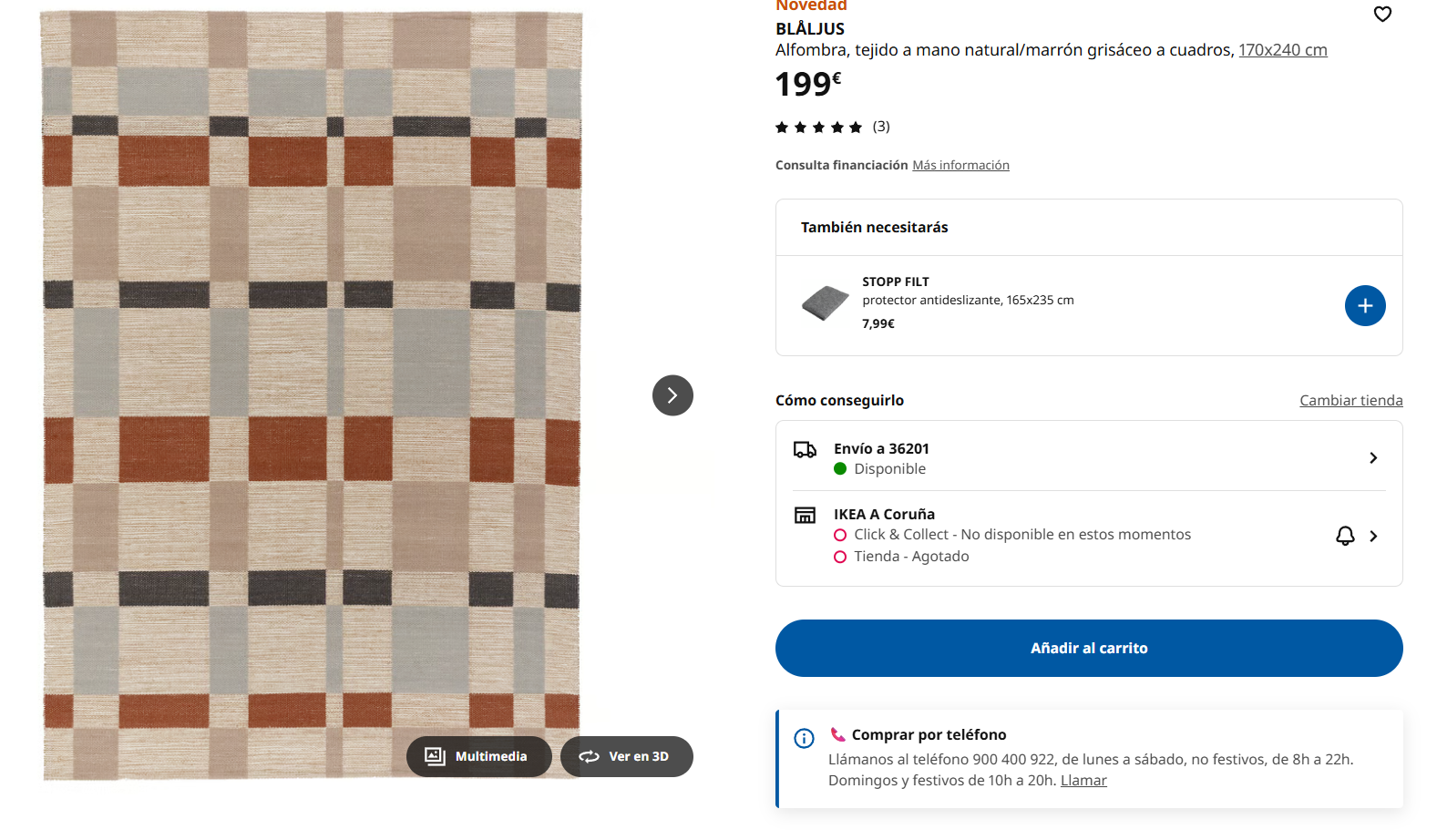Click the STOPP FILT product name
This screenshot has width=1437, height=840.
coord(896,282)
